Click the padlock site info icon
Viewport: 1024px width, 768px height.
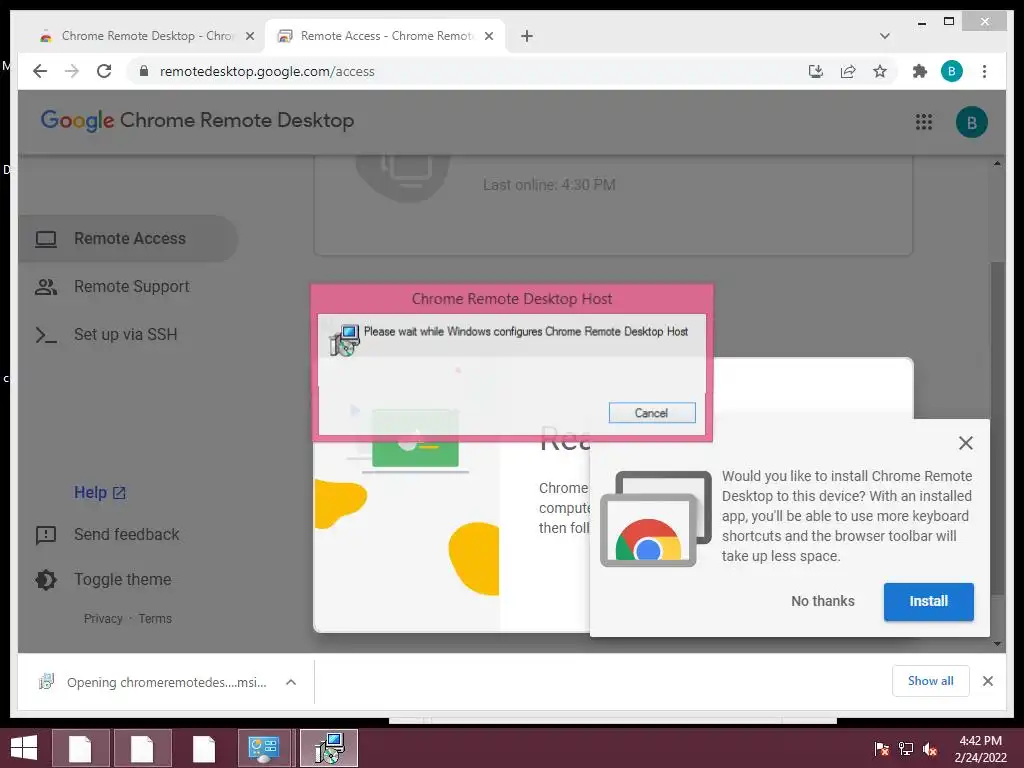tap(144, 71)
